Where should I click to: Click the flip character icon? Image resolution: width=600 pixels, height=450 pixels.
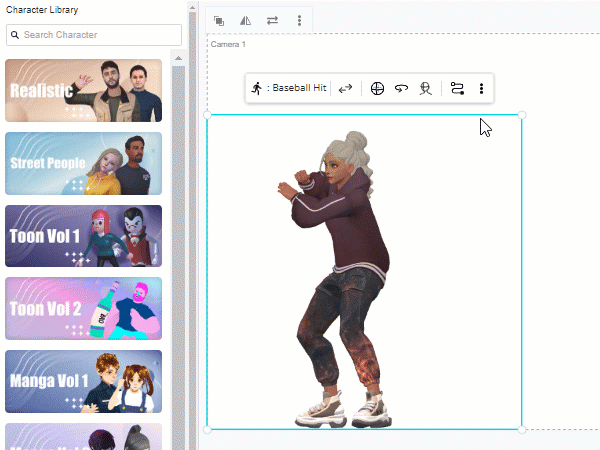click(x=246, y=20)
